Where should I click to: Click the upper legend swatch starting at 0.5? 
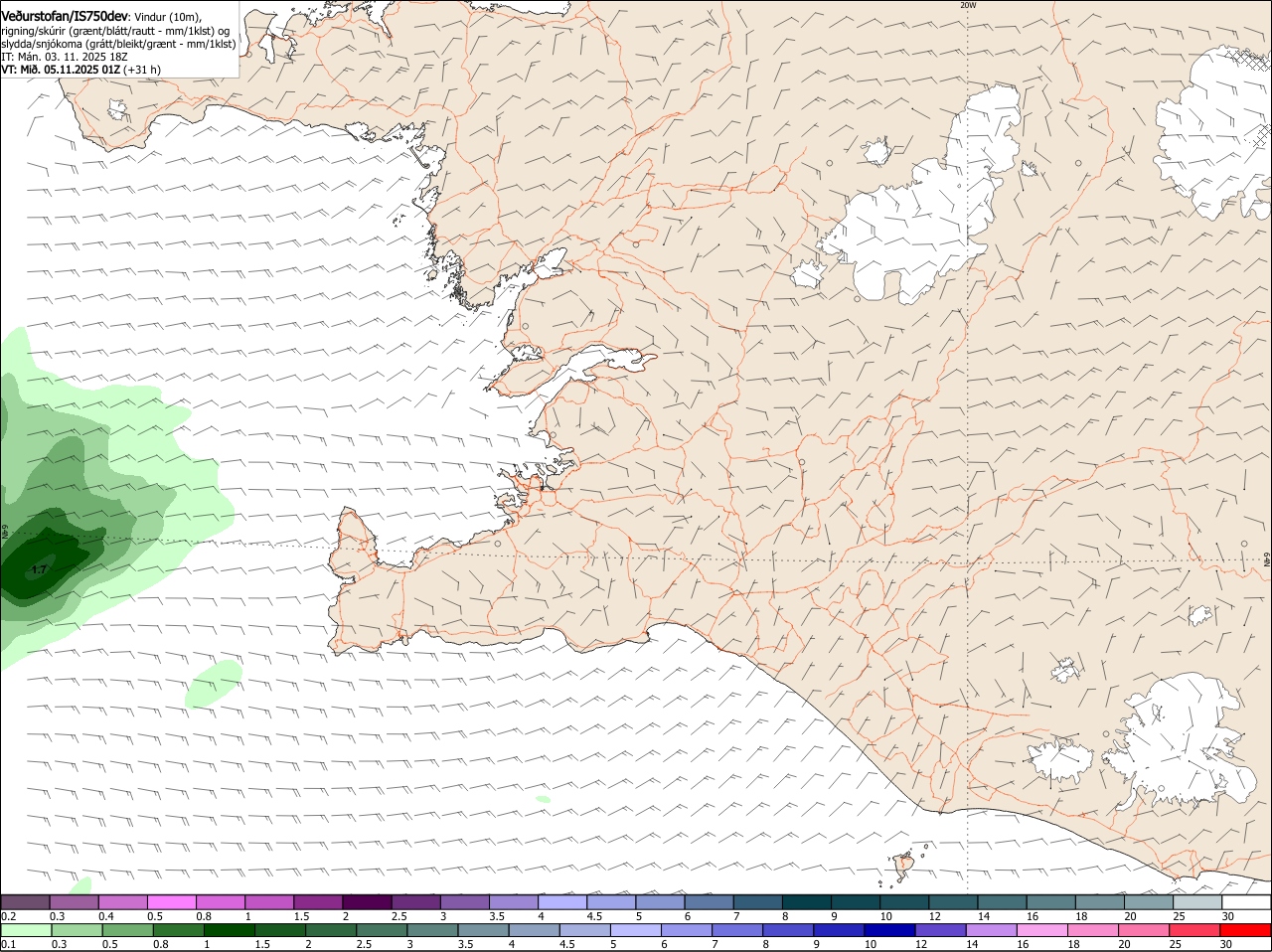(x=171, y=902)
